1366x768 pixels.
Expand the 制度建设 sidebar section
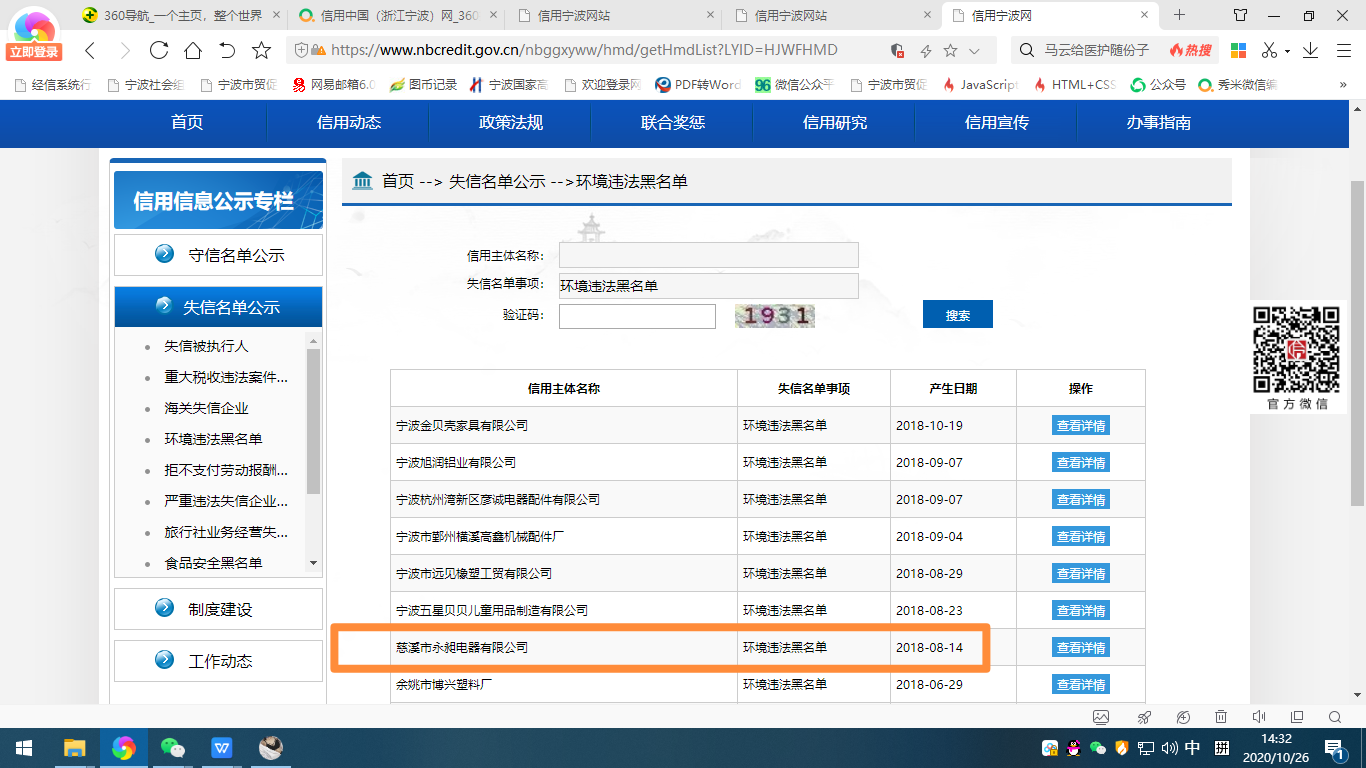click(x=218, y=609)
